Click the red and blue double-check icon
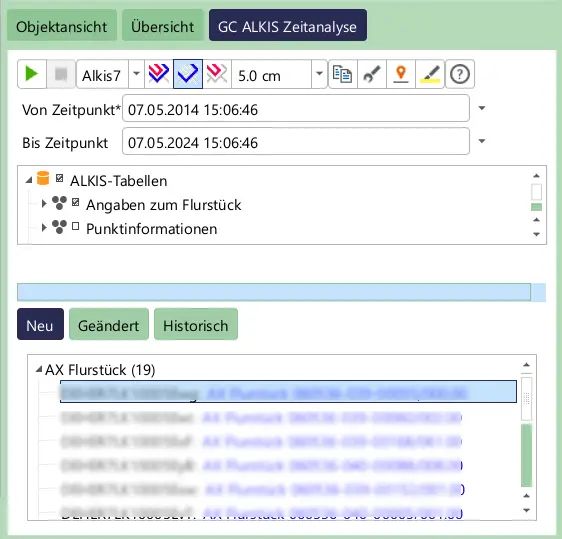This screenshot has height=539, width=562. (x=159, y=74)
